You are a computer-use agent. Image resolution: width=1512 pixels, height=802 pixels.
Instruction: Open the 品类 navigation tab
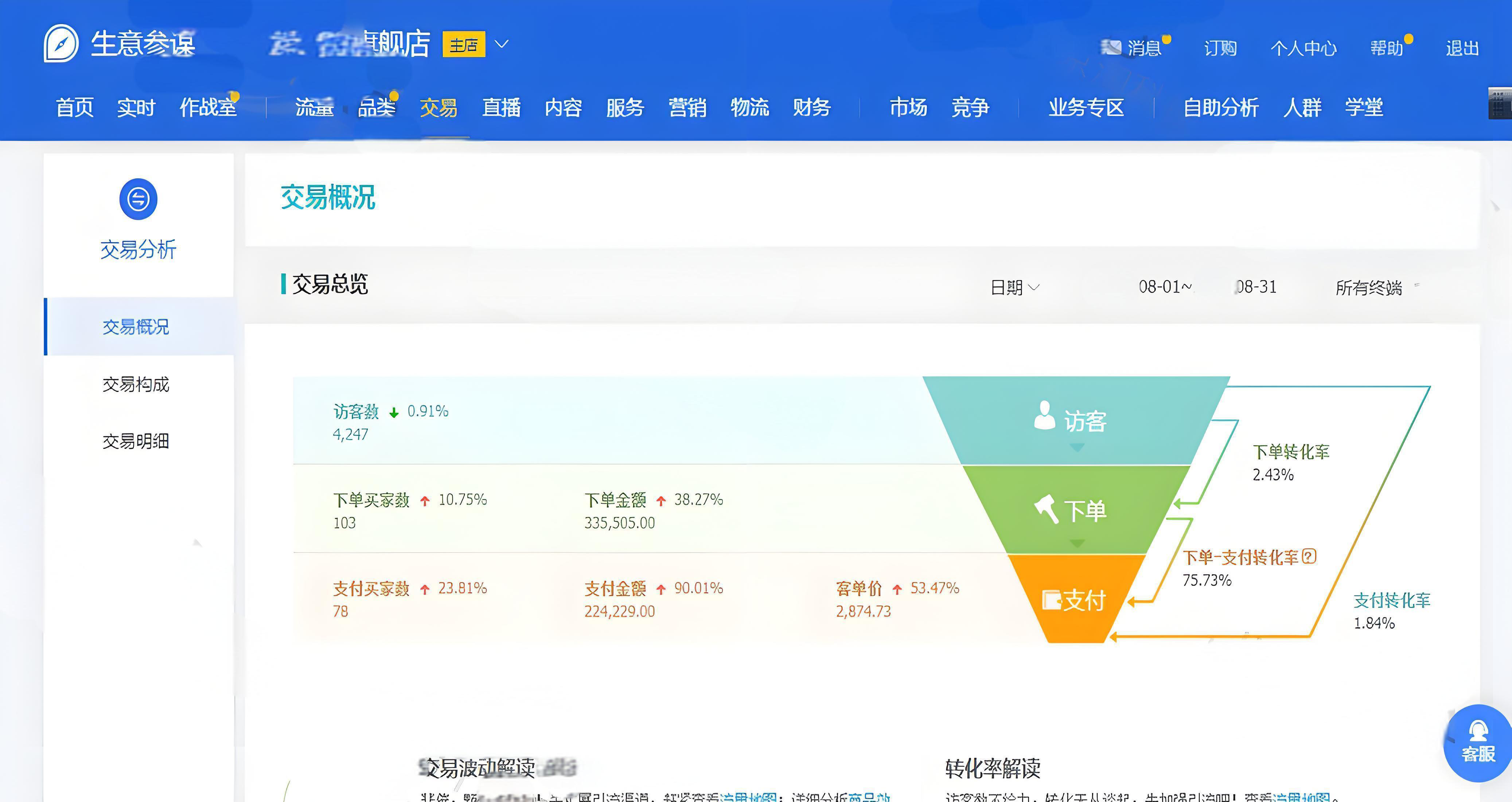[377, 108]
